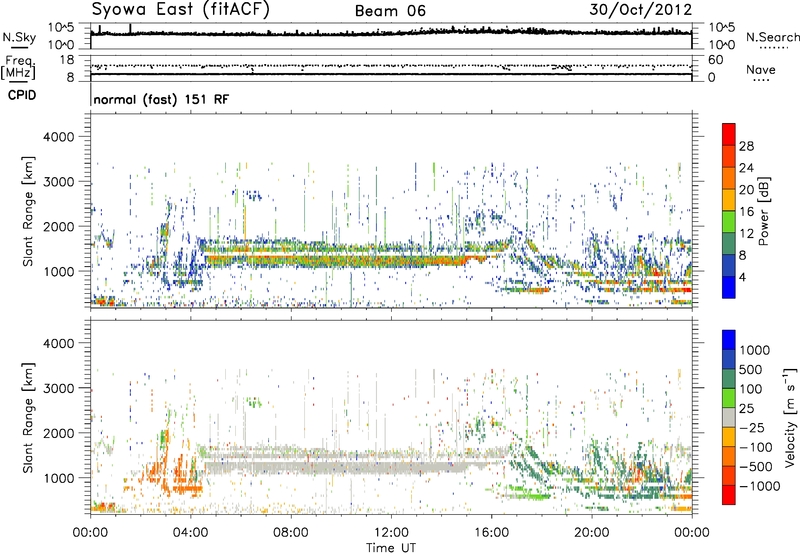Click the '08:00' time tick label

291,533
